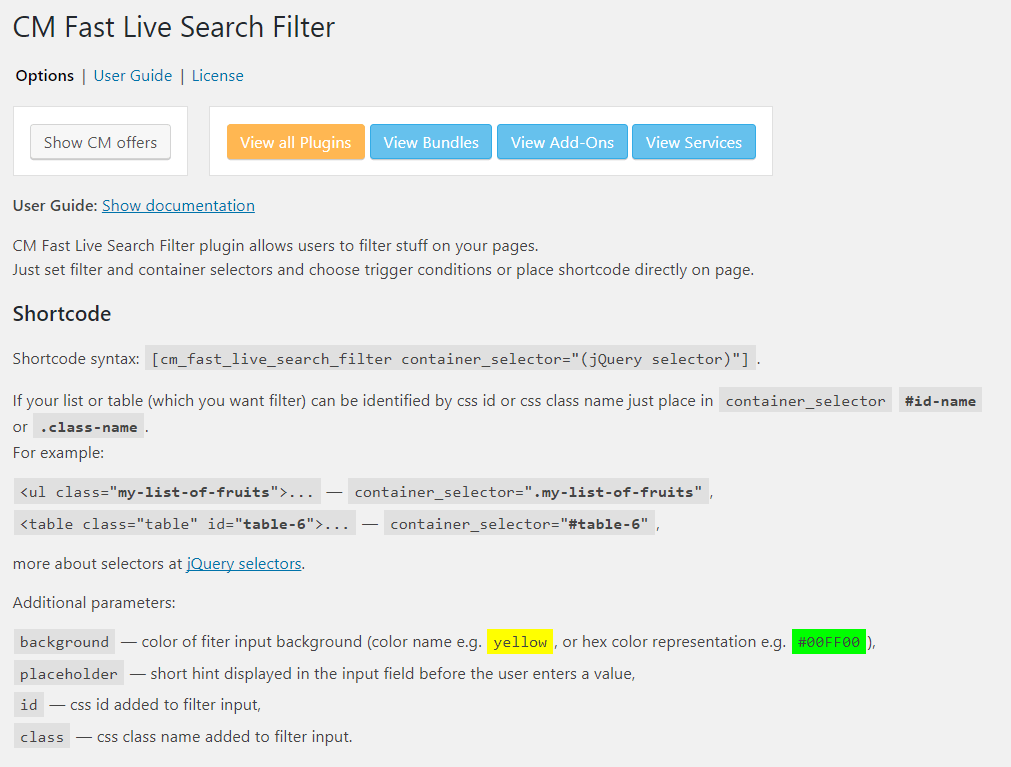The image size is (1011, 767).
Task: Click the #id-name code example
Action: pyautogui.click(x=939, y=401)
